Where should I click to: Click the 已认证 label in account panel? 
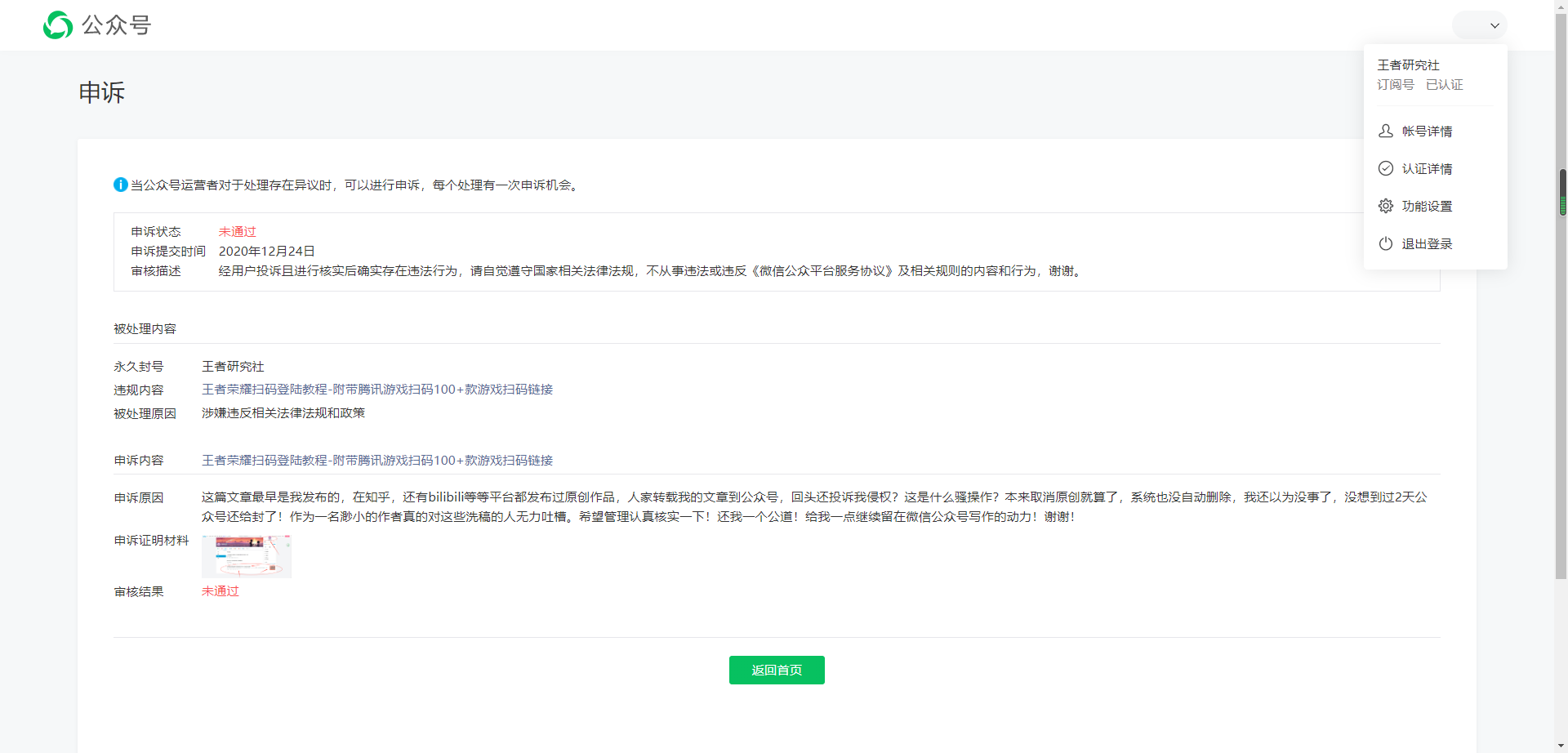point(1444,85)
